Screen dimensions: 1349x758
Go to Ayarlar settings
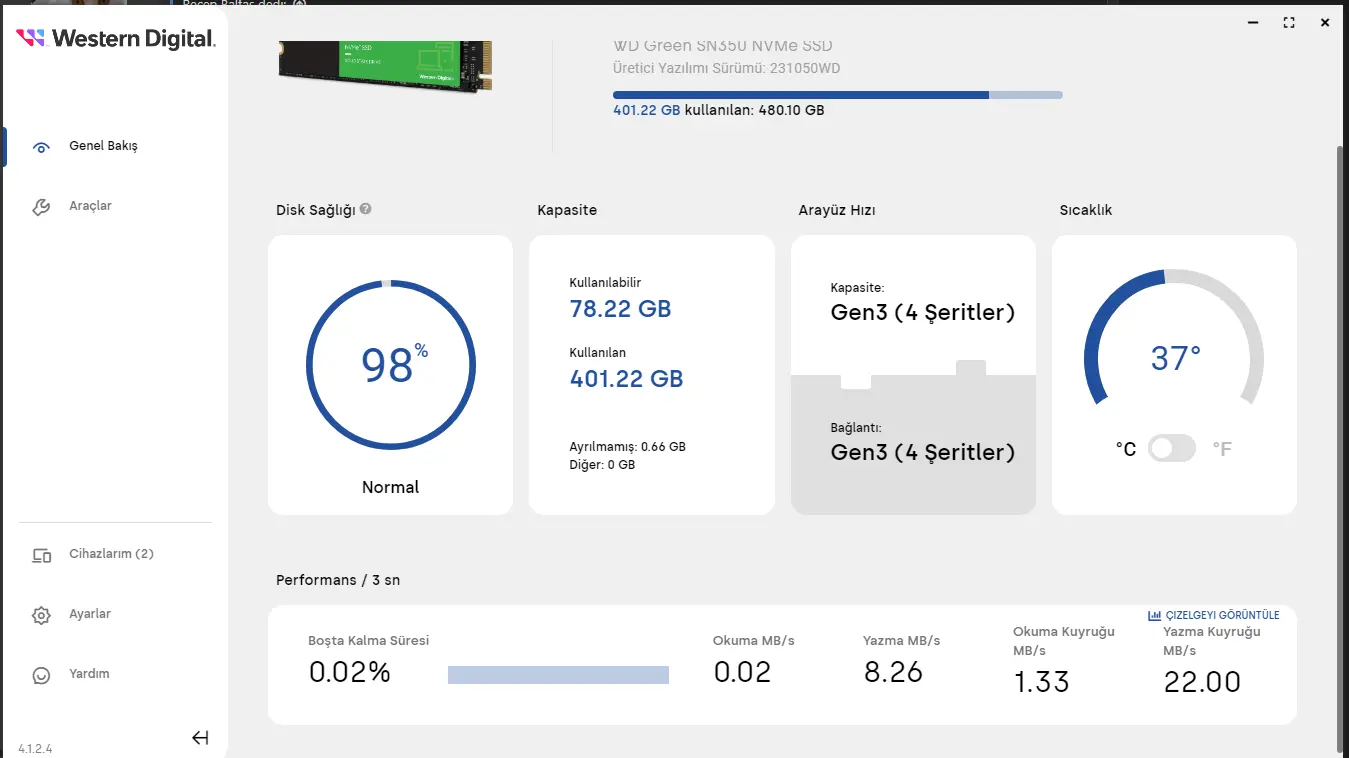click(x=90, y=614)
